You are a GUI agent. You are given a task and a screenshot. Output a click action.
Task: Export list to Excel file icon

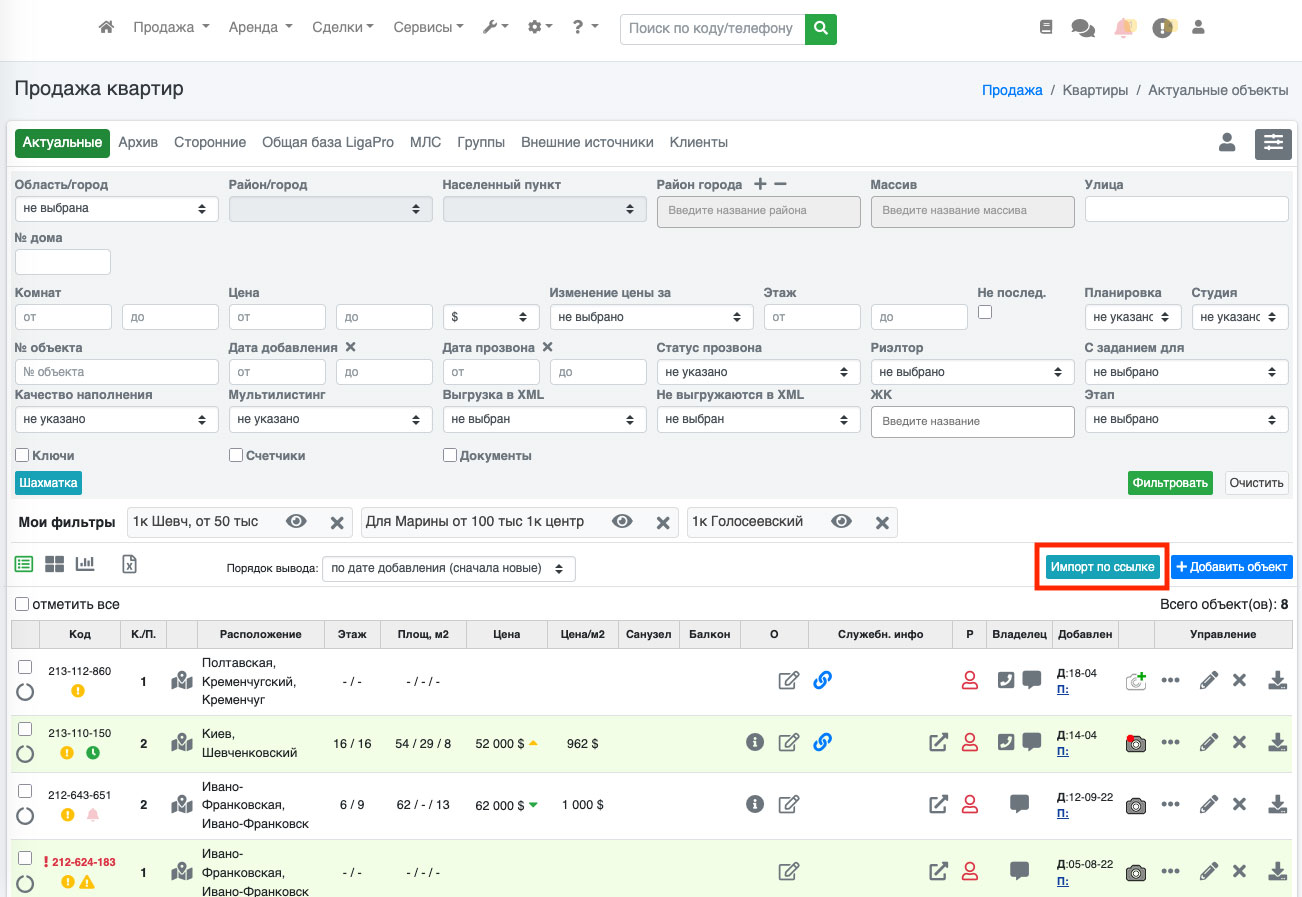point(129,564)
